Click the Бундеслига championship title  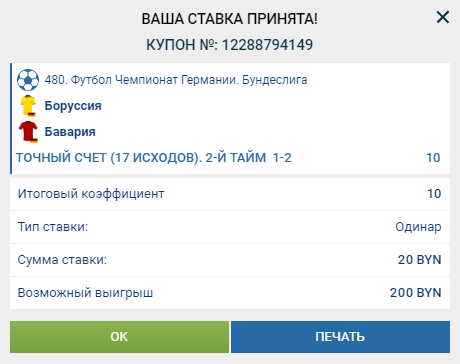coord(176,80)
